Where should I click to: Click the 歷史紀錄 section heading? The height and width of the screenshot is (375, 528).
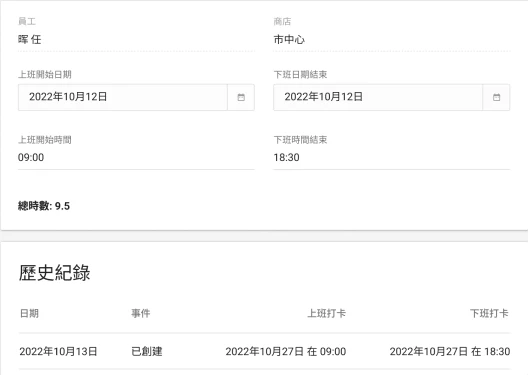point(54,273)
